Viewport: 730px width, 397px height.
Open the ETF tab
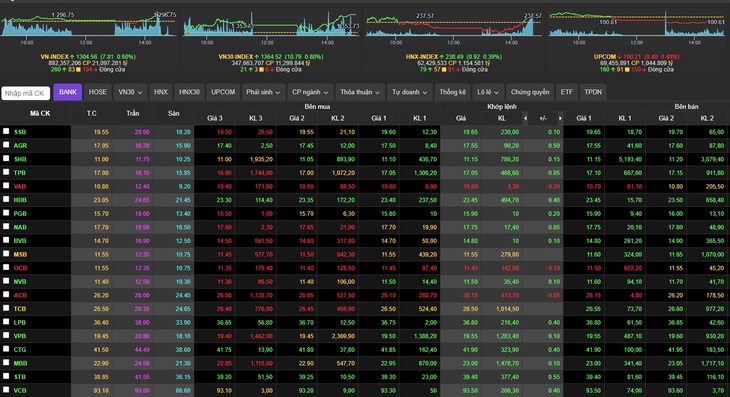[x=567, y=92]
